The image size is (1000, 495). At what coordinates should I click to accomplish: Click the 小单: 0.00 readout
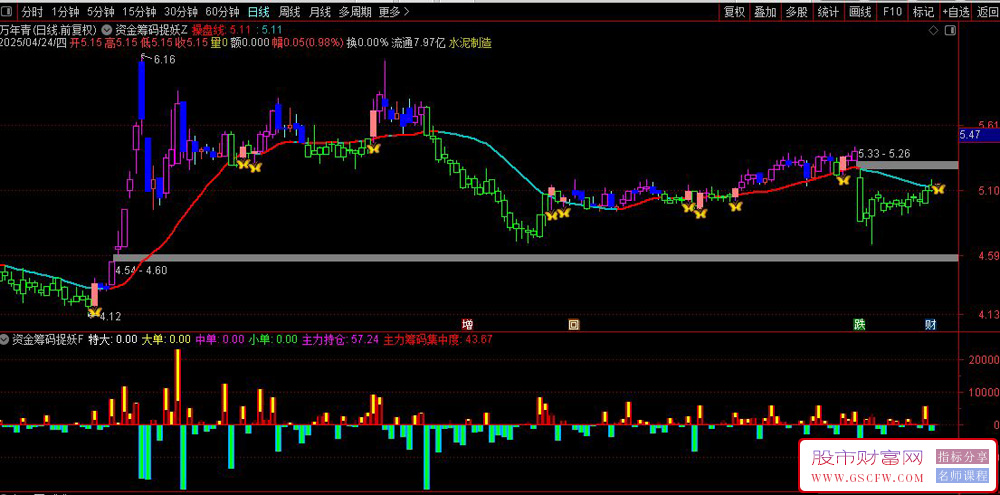(273, 339)
